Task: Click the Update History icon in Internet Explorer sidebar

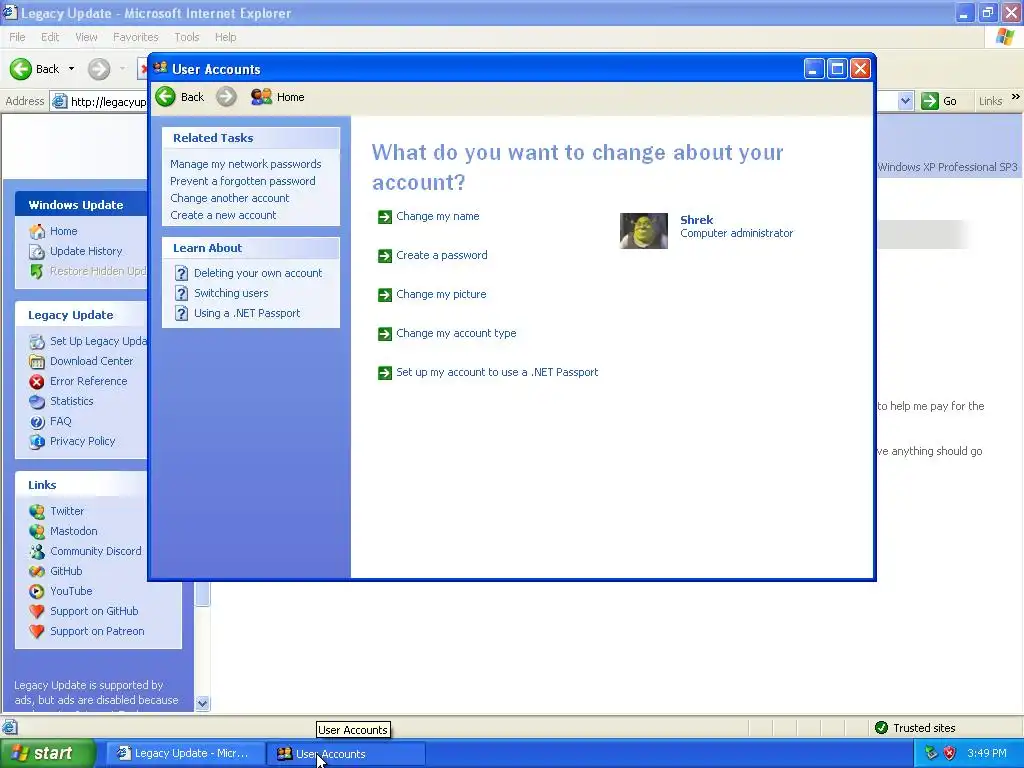Action: point(37,251)
